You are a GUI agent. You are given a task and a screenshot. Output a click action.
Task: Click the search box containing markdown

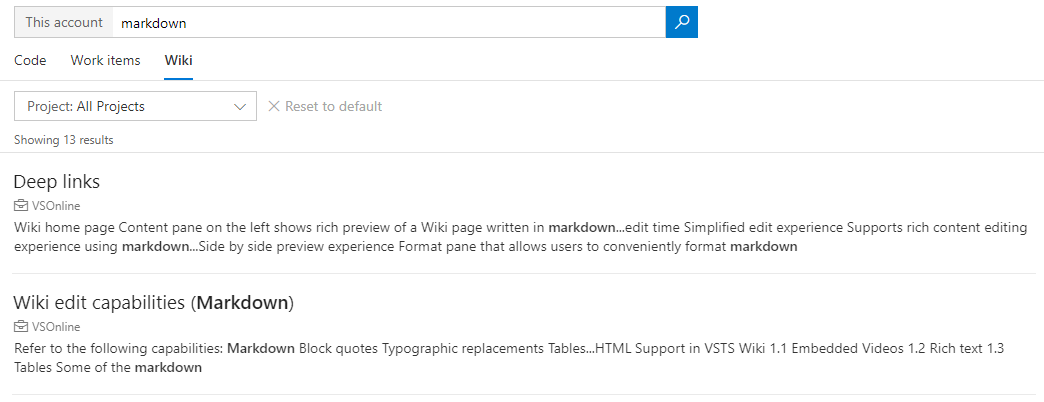coord(389,23)
